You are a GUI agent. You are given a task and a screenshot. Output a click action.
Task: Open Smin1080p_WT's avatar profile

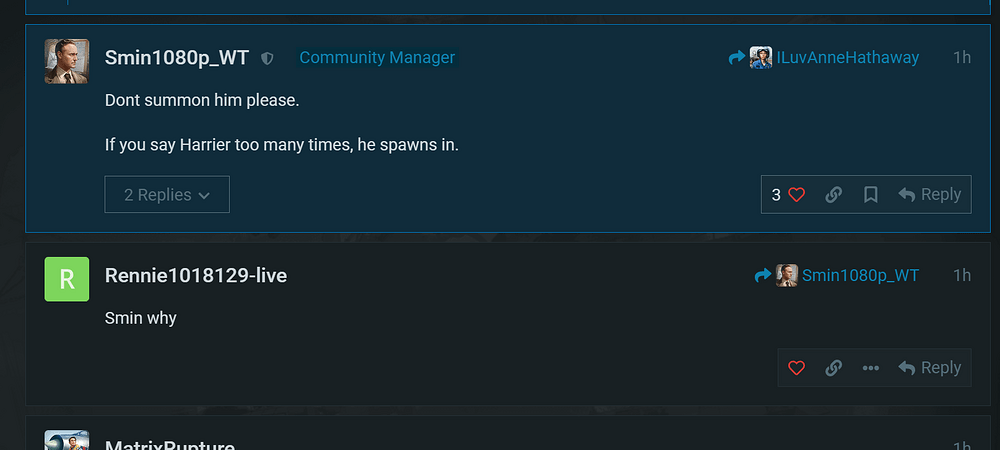coord(67,61)
